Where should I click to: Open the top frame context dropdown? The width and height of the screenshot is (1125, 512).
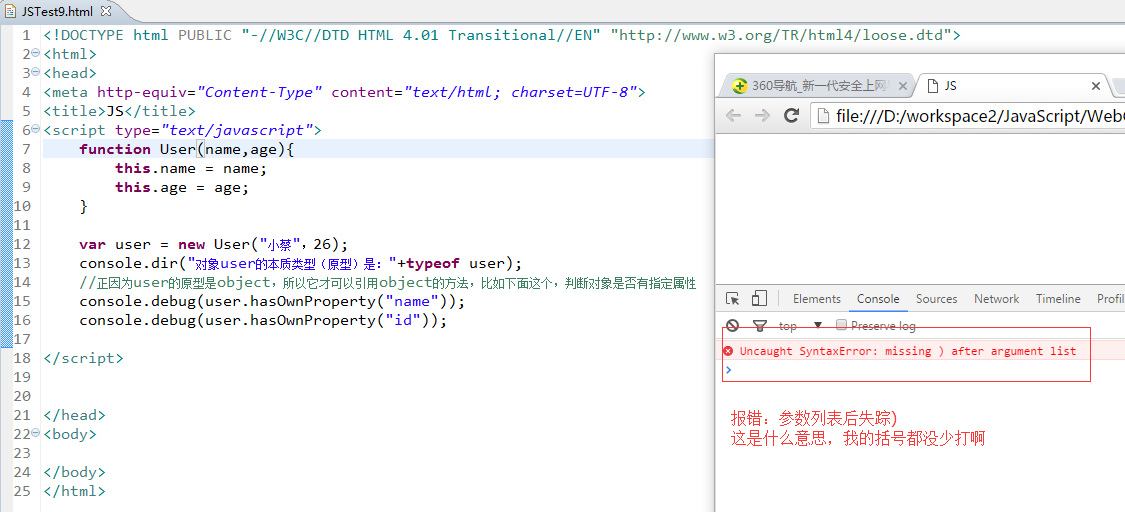[800, 326]
